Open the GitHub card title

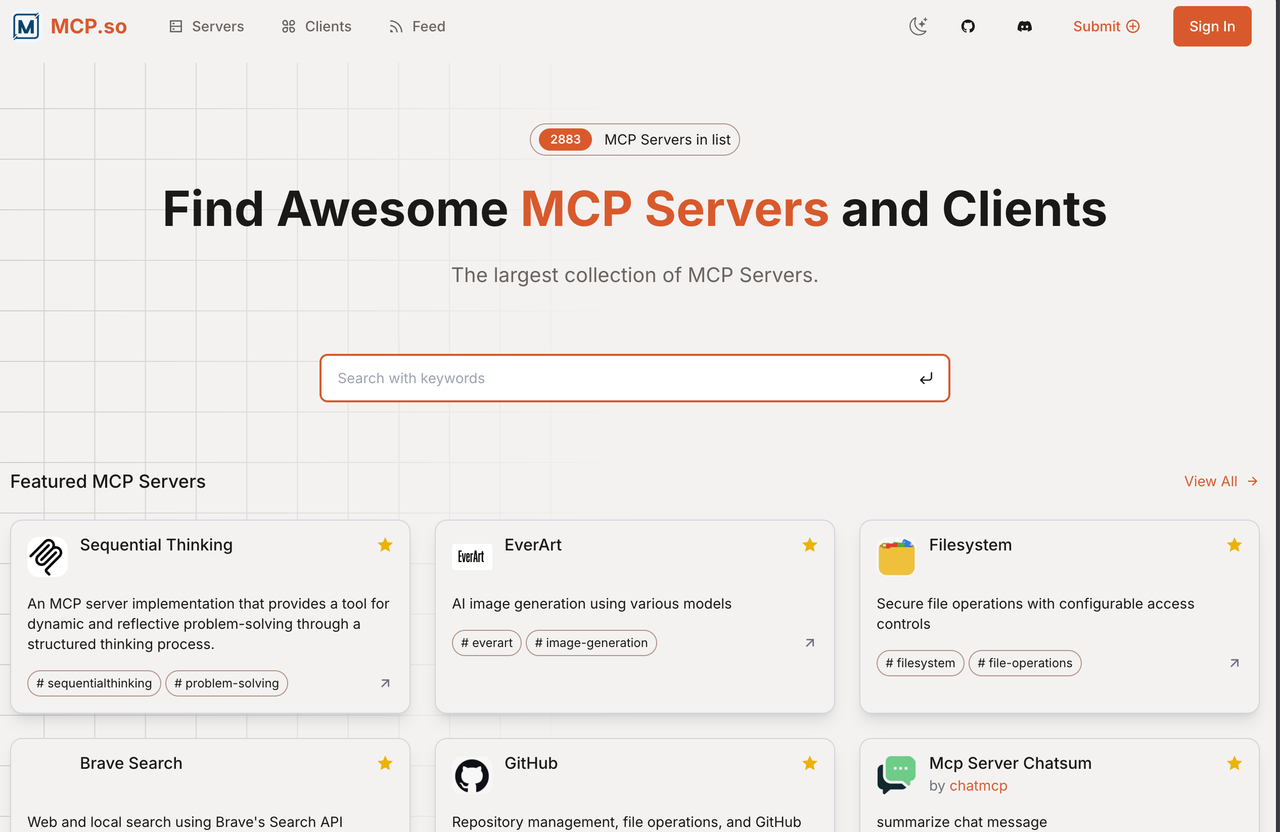pos(531,763)
